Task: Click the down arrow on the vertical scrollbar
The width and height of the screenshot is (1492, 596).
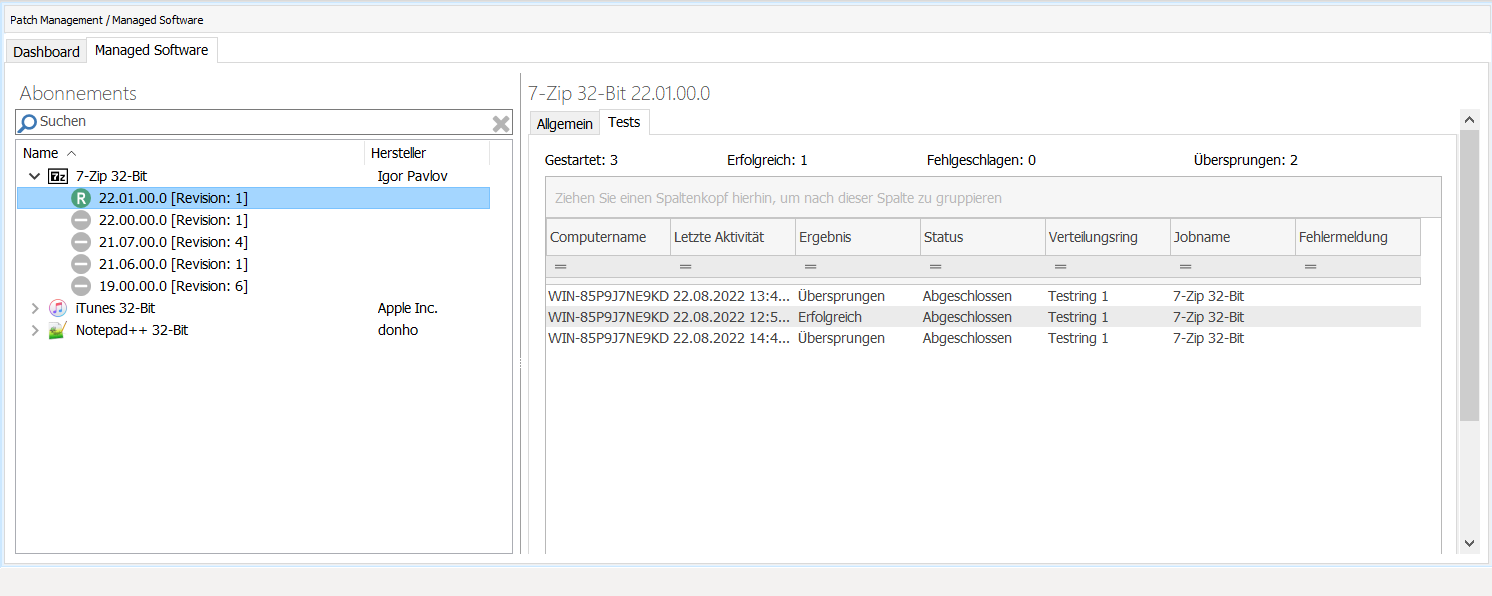Action: click(x=1470, y=542)
